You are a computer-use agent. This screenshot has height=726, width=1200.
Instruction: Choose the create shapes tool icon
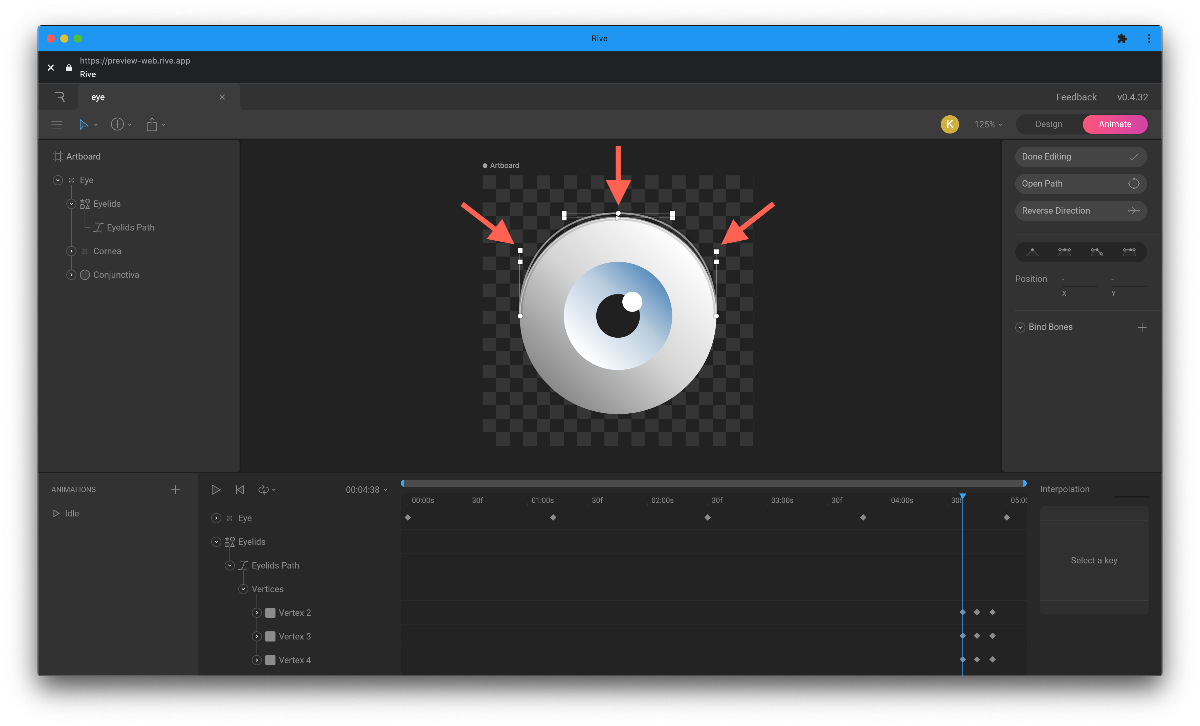point(117,124)
